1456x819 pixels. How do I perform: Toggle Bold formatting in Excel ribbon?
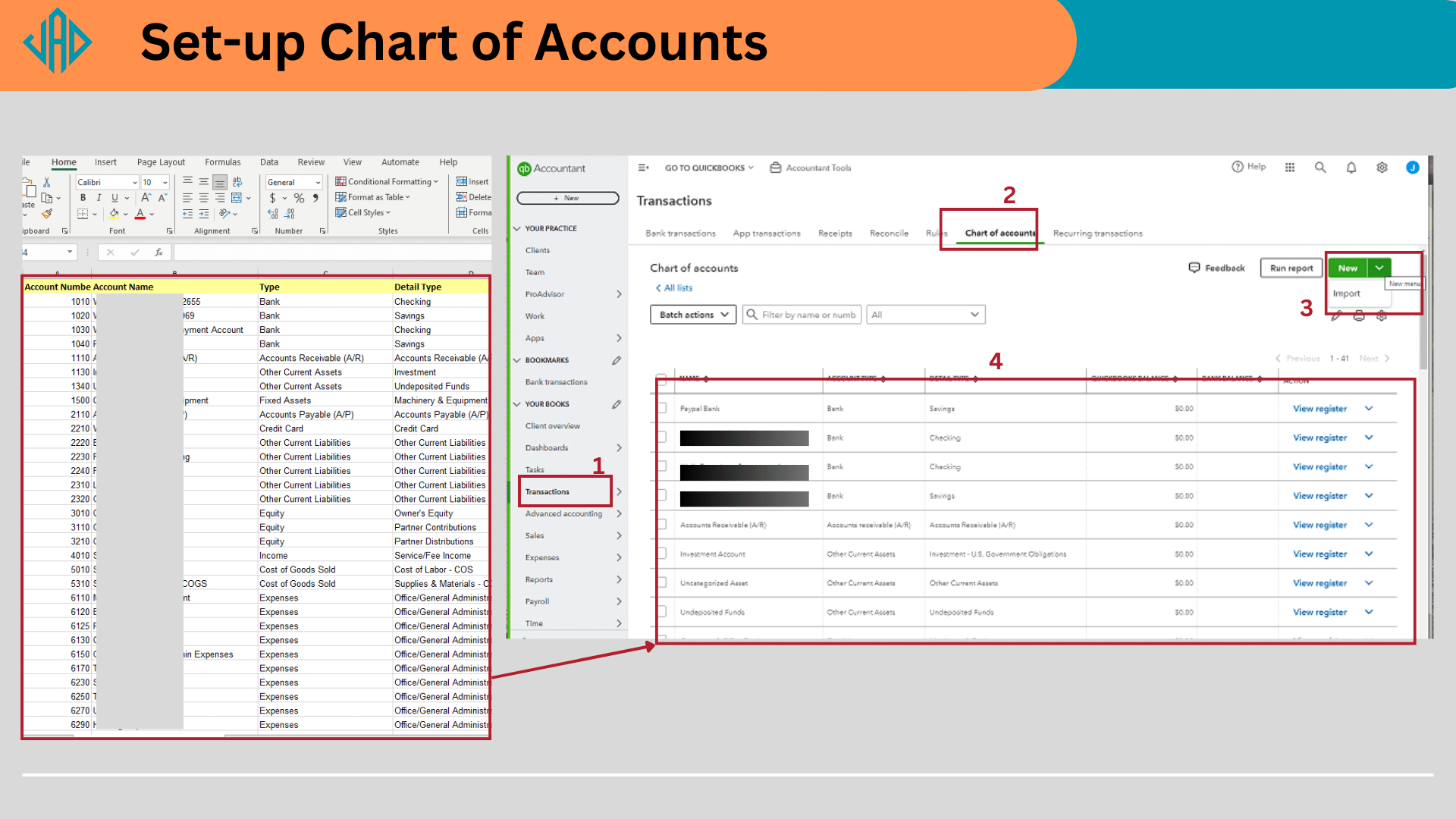click(x=83, y=198)
